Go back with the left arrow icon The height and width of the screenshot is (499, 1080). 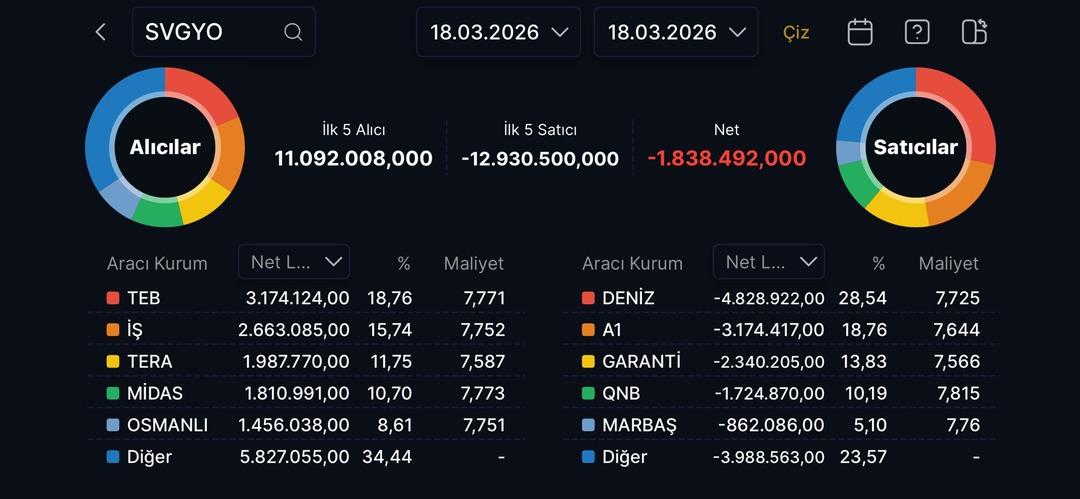tap(100, 32)
